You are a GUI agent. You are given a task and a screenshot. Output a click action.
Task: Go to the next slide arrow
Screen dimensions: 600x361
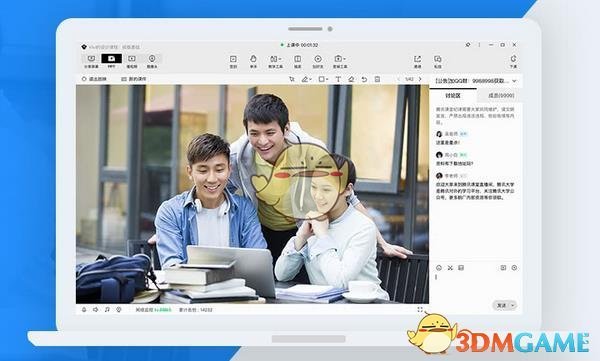pyautogui.click(x=420, y=79)
